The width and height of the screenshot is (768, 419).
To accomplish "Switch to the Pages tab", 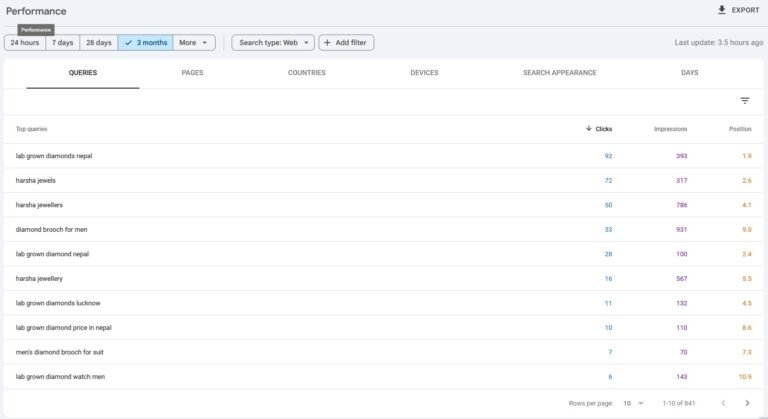I will 192,73.
